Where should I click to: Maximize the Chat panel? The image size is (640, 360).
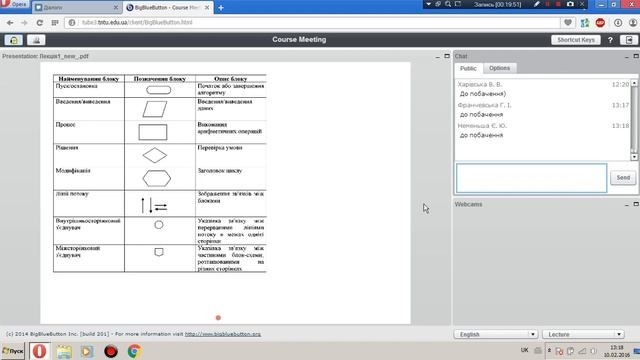(x=636, y=56)
